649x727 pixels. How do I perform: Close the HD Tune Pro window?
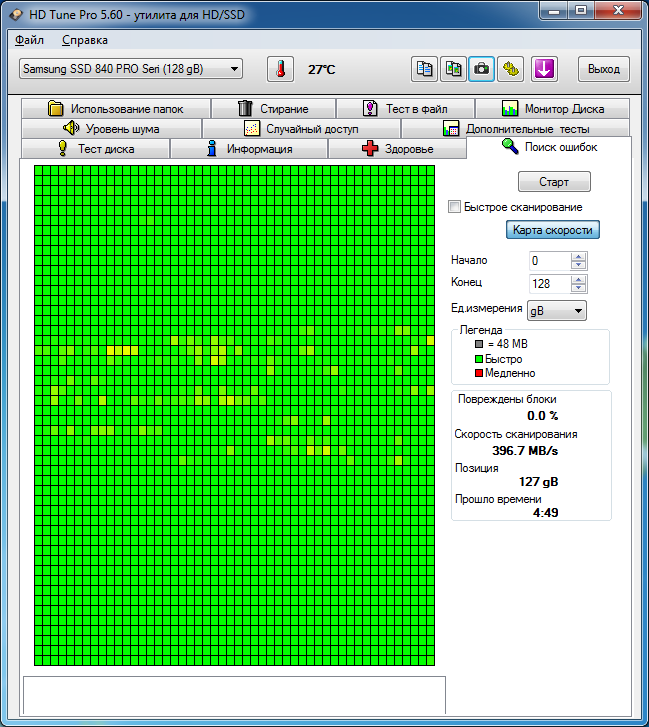tap(618, 11)
